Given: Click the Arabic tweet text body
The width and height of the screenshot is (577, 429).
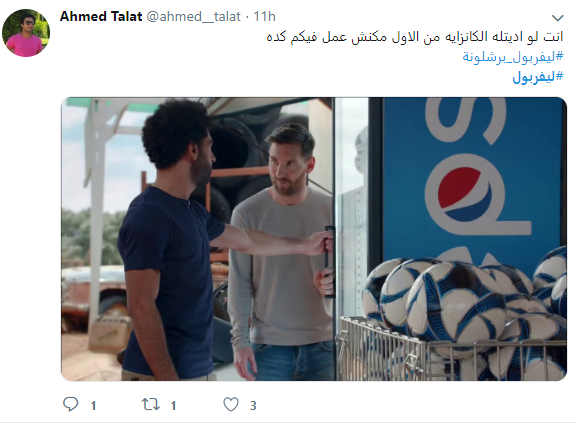Looking at the screenshot, I should tap(415, 37).
